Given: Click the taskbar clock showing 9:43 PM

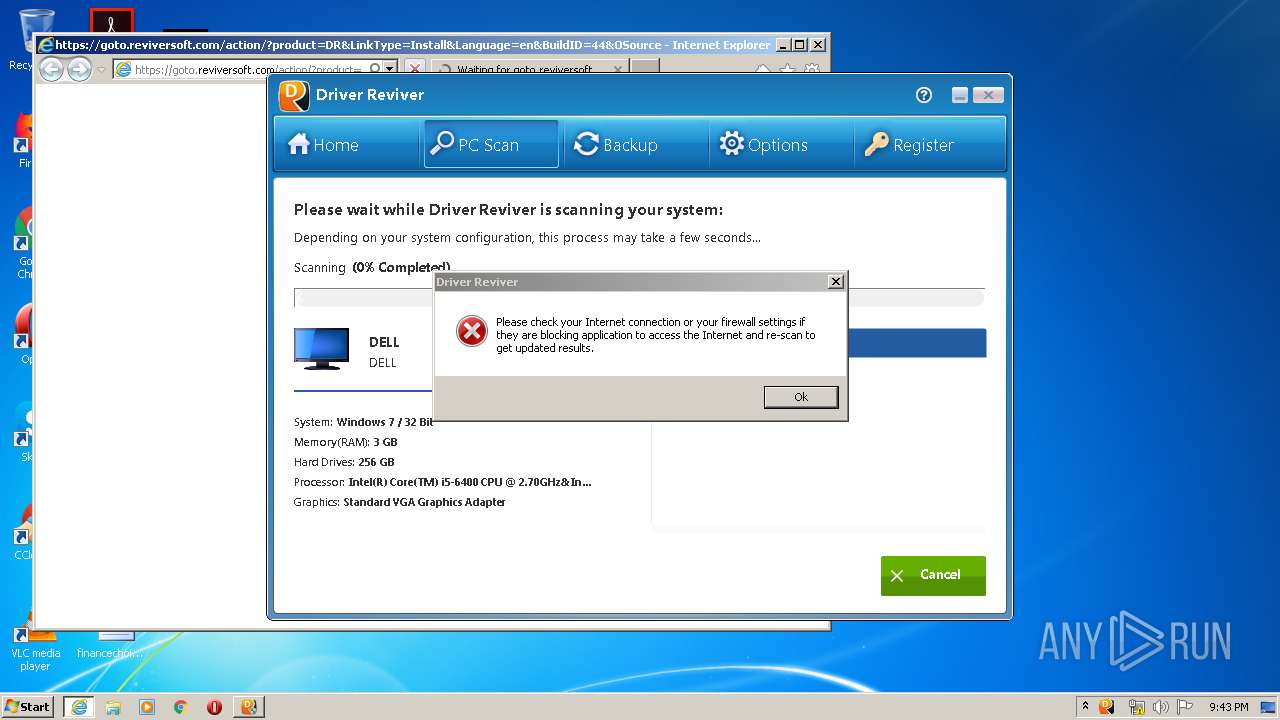Looking at the screenshot, I should [1228, 707].
